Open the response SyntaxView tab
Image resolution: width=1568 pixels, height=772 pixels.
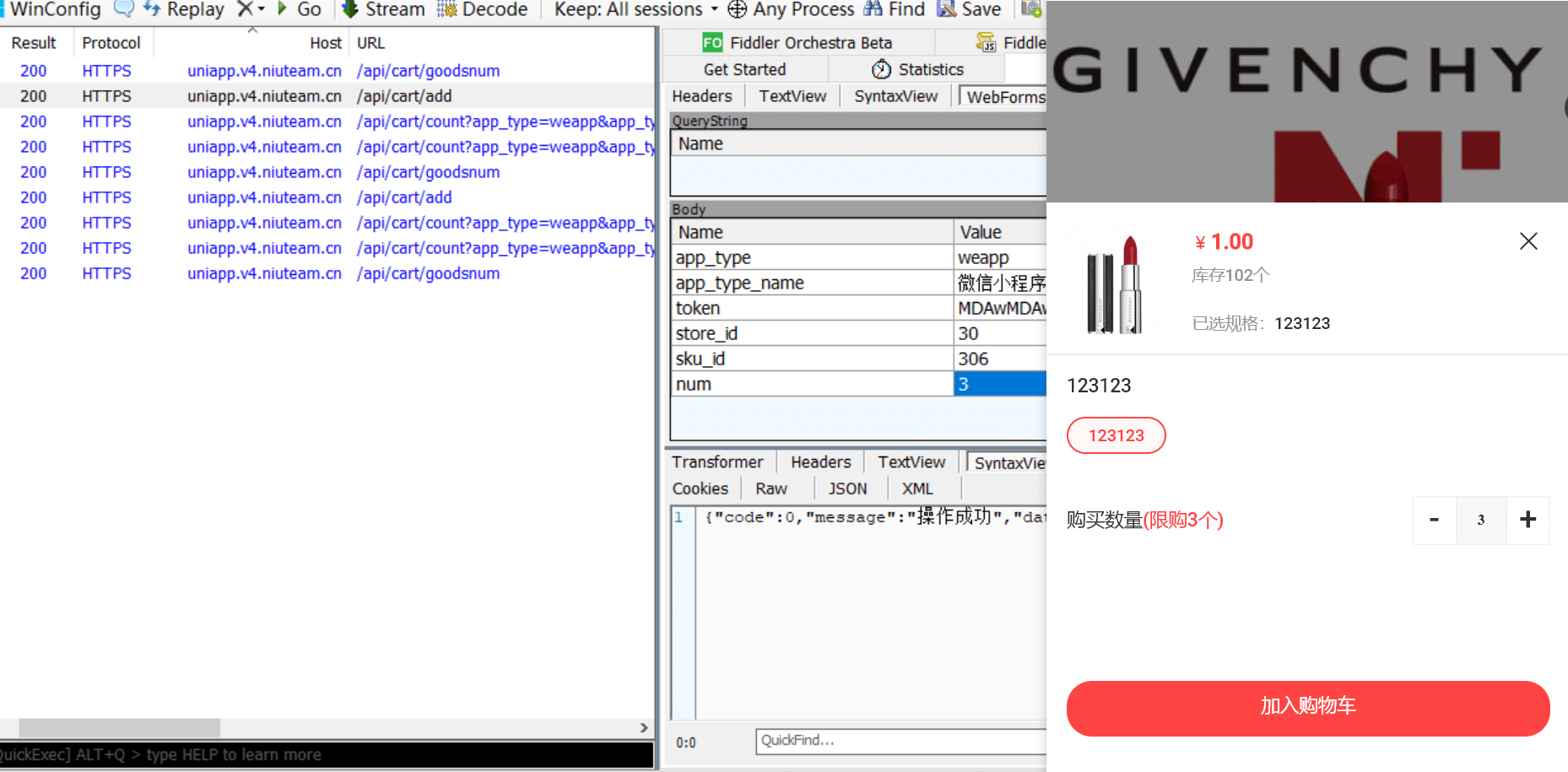[1008, 463]
